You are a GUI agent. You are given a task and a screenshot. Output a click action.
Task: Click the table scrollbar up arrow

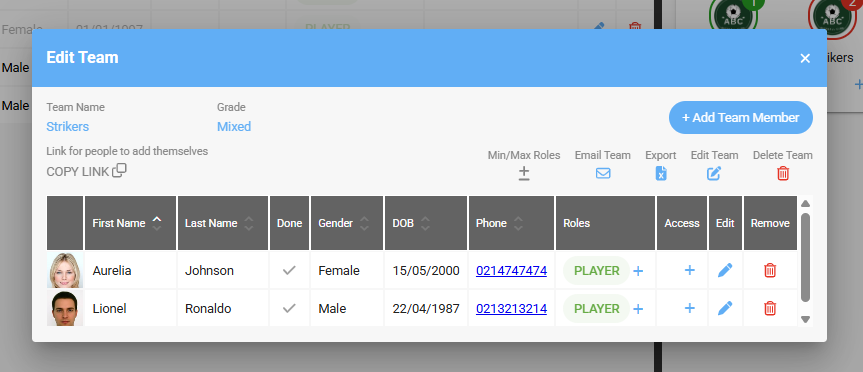(x=805, y=204)
